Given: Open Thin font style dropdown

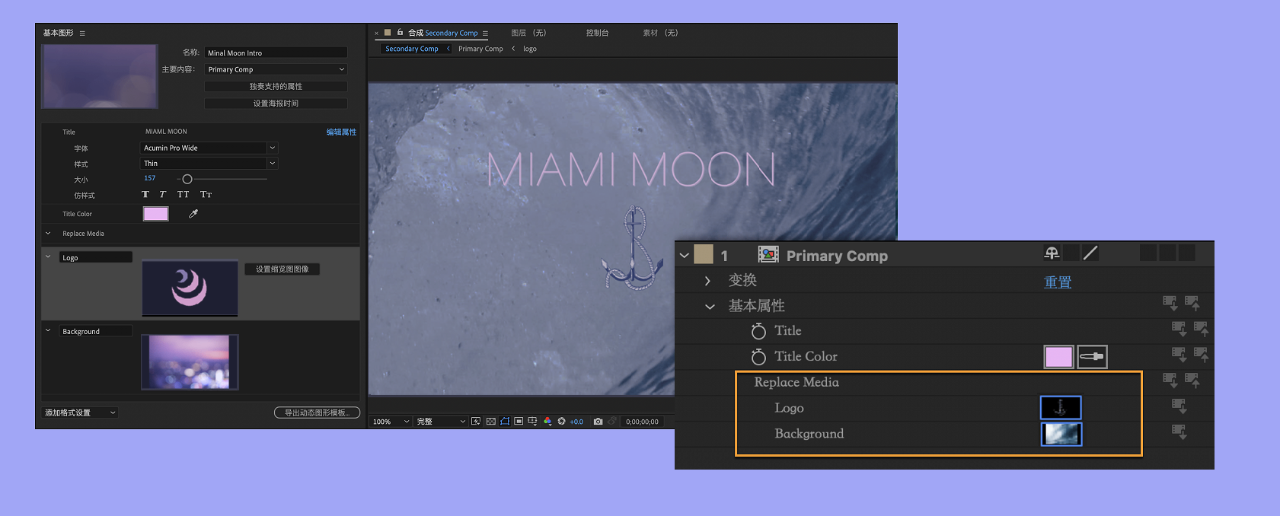Looking at the screenshot, I should coord(209,163).
